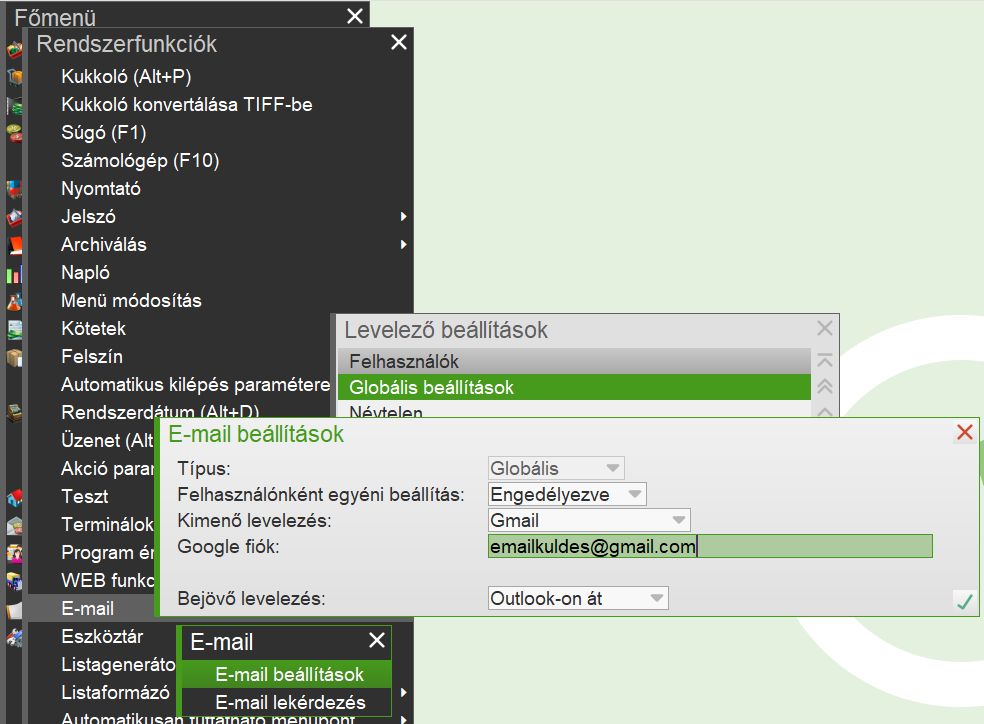The image size is (984, 724).
Task: Click the chemistry flask icon in Főmenü sidebar
Action: pyautogui.click(x=14, y=302)
